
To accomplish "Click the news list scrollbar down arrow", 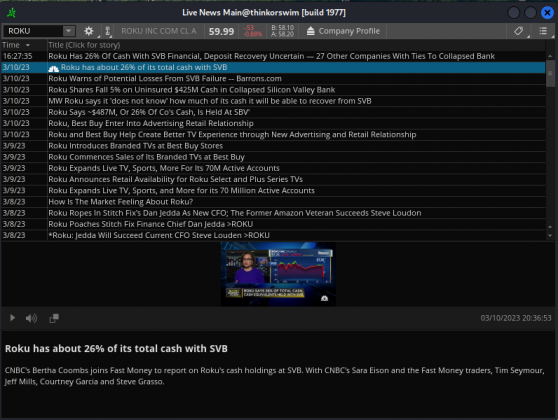I will [550, 235].
